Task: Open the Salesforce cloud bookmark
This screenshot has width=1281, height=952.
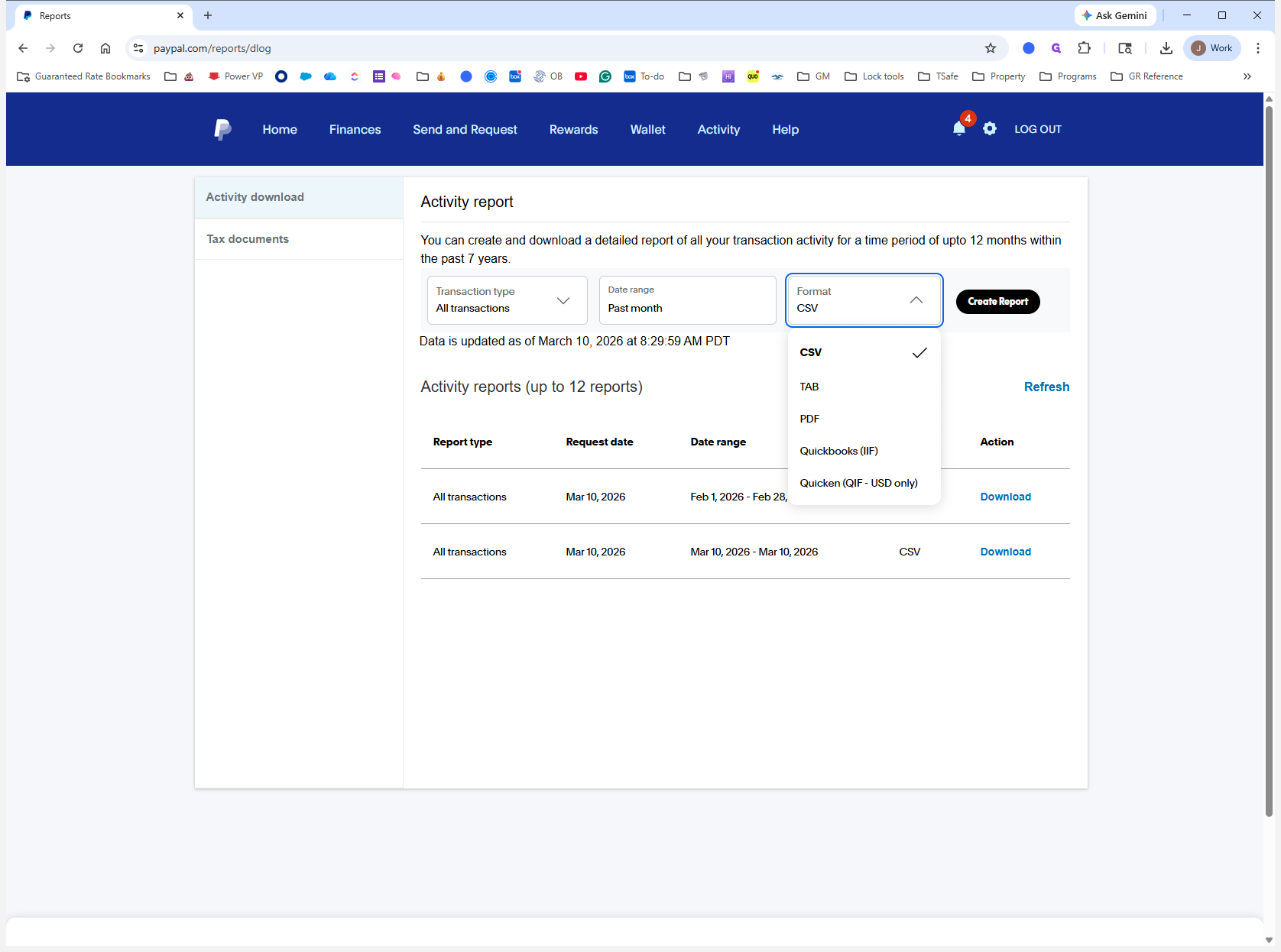Action: click(306, 76)
